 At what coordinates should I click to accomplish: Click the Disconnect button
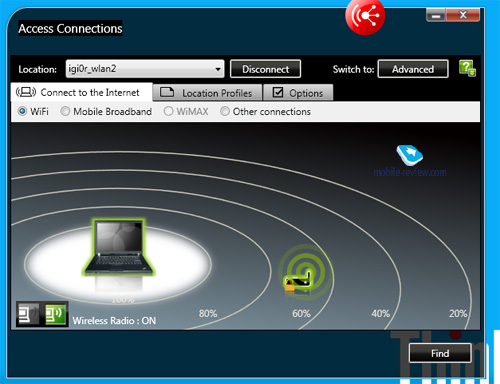click(x=266, y=69)
